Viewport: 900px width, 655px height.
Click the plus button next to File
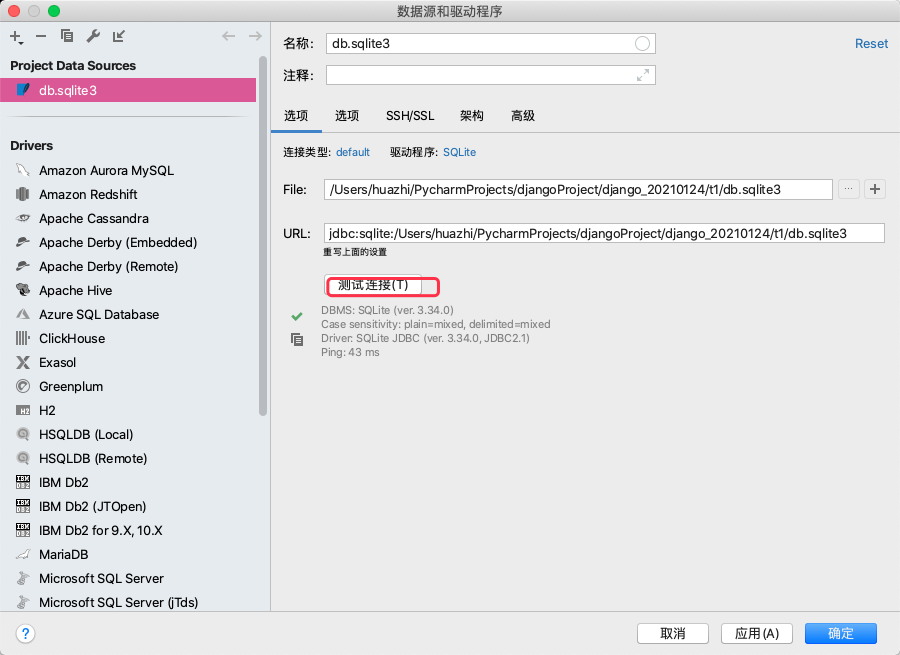pyautogui.click(x=875, y=189)
